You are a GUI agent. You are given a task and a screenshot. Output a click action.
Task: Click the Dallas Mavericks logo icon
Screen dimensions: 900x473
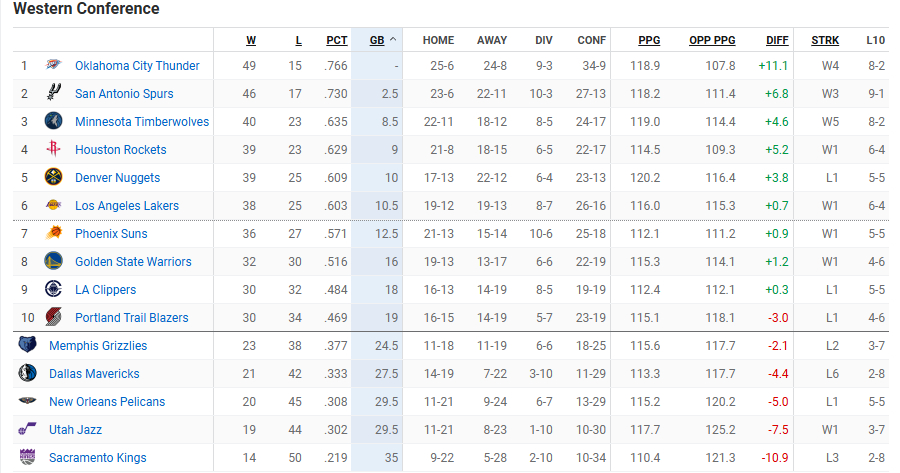[x=28, y=373]
